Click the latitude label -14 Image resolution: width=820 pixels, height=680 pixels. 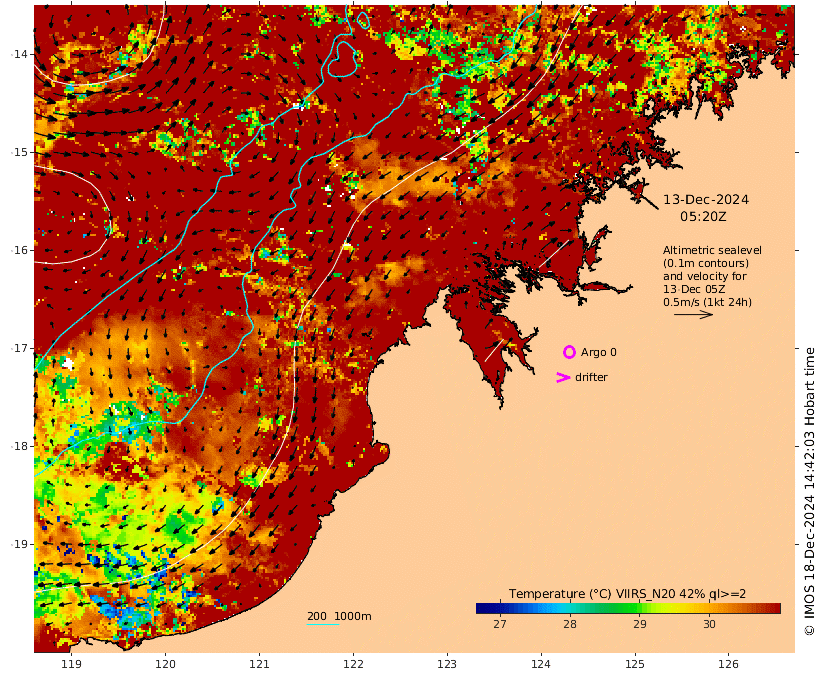[20, 54]
